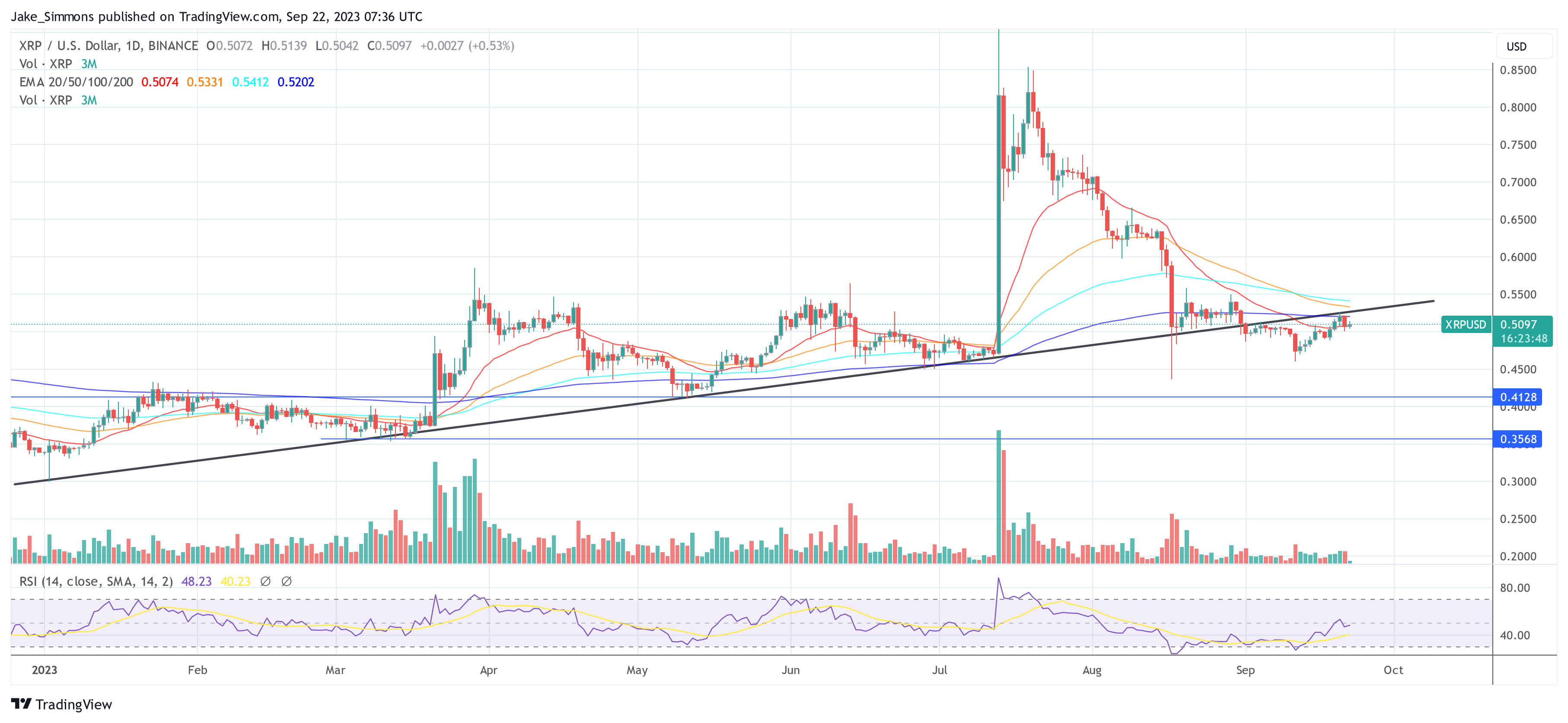Click the RSI SMA value 40.23
1568x723 pixels.
(x=236, y=582)
